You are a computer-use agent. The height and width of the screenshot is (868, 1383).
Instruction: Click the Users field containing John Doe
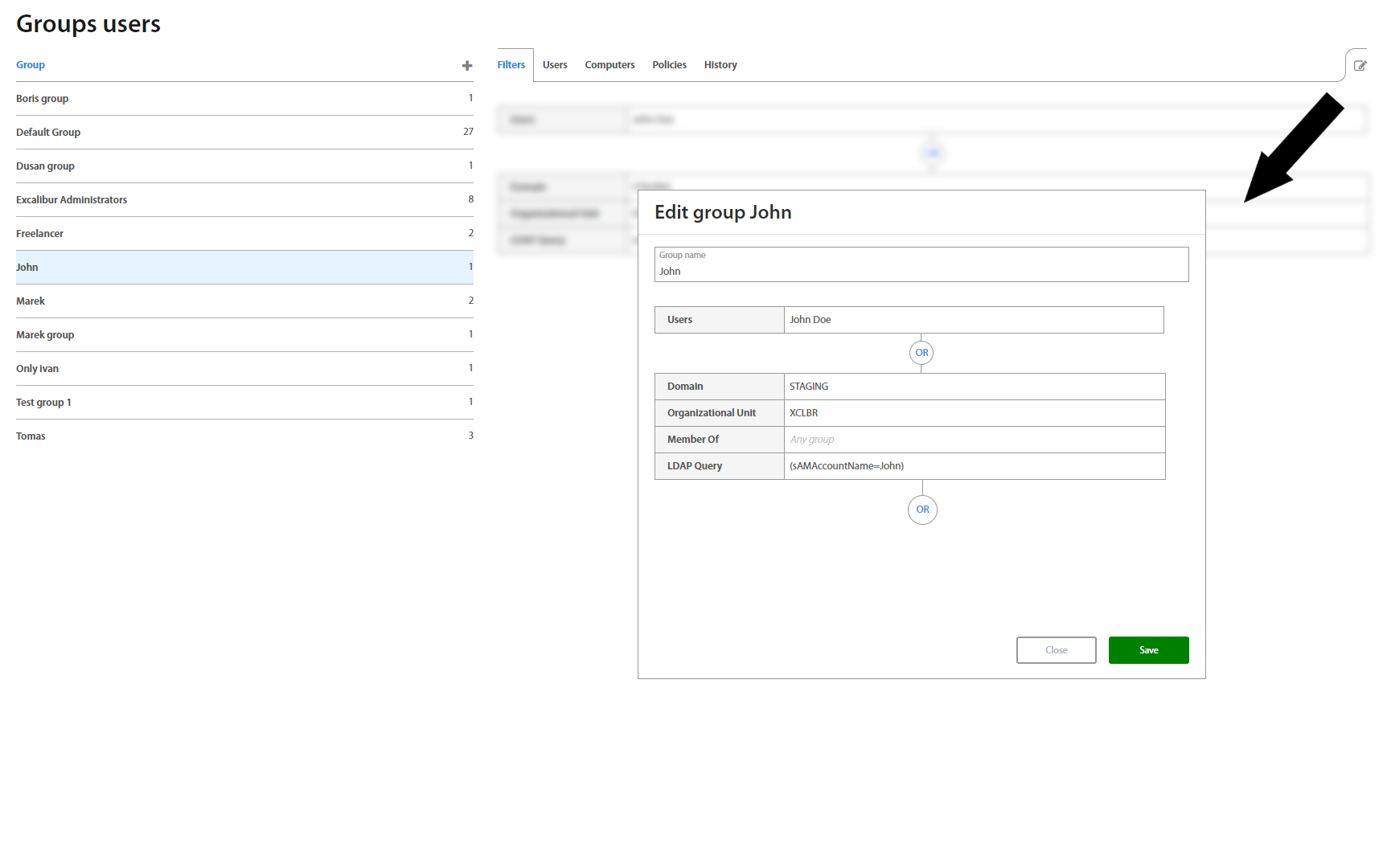(x=973, y=320)
